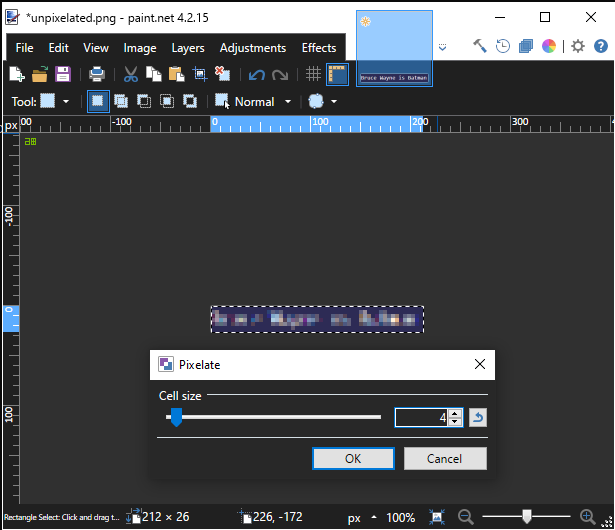The image size is (615, 530).
Task: Click the cursor position 226, -172 readout
Action: tap(278, 517)
